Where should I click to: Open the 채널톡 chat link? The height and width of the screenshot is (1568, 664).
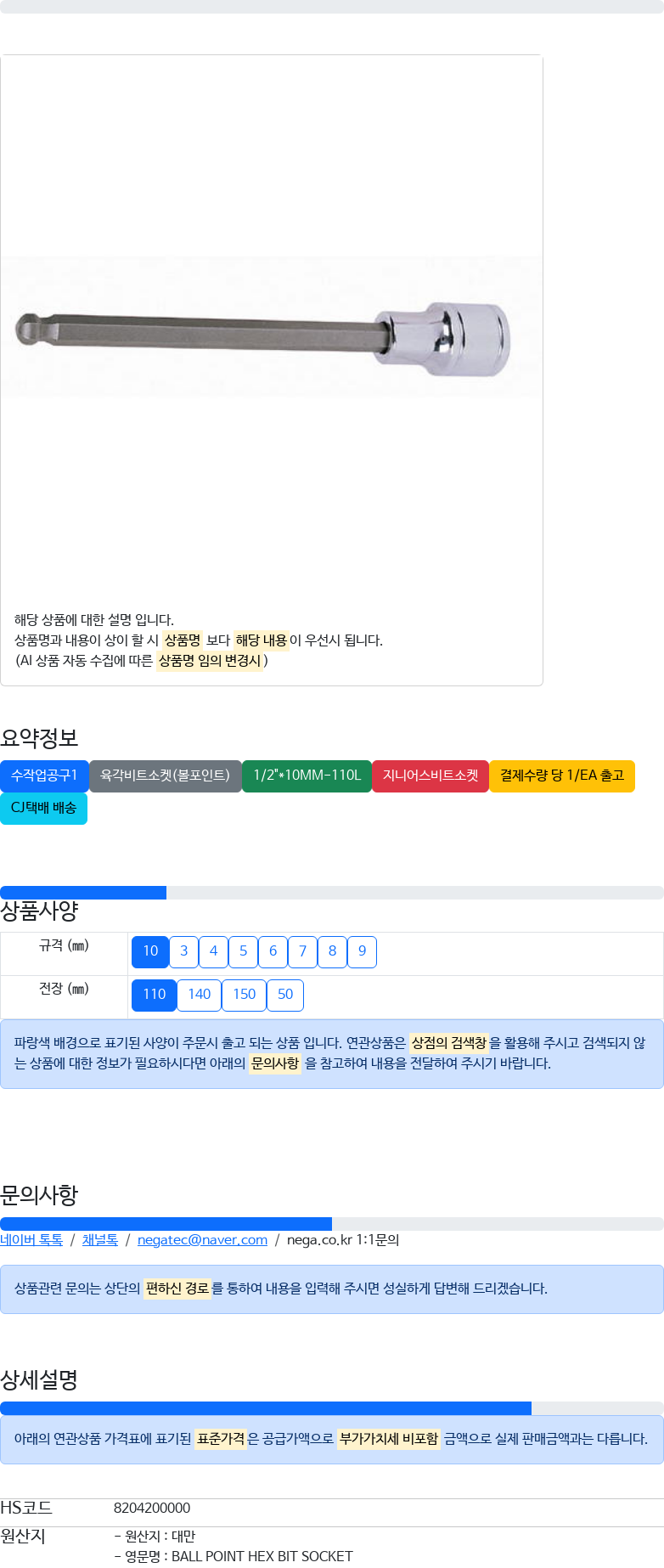(100, 1240)
